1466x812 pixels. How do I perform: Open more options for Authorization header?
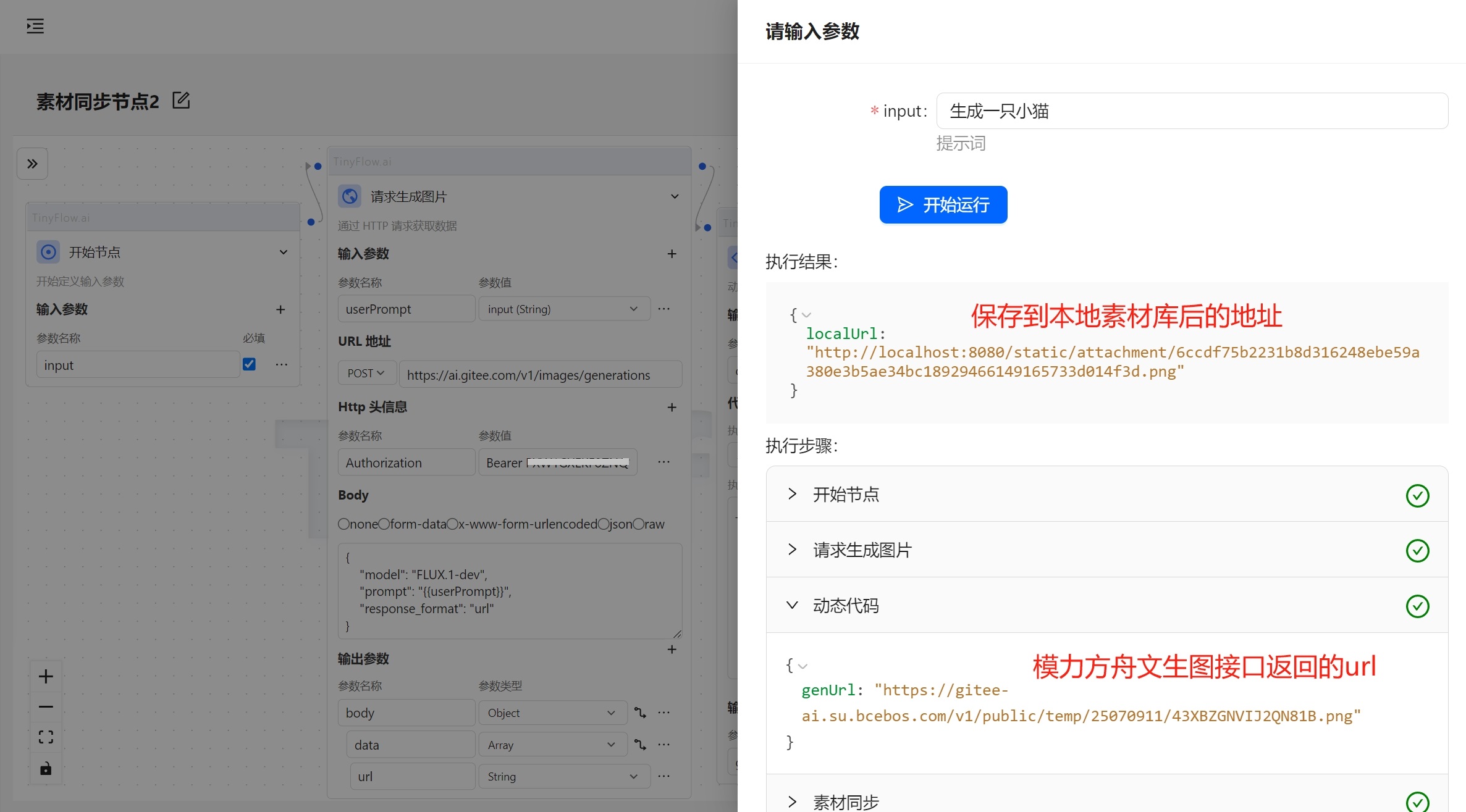click(664, 462)
